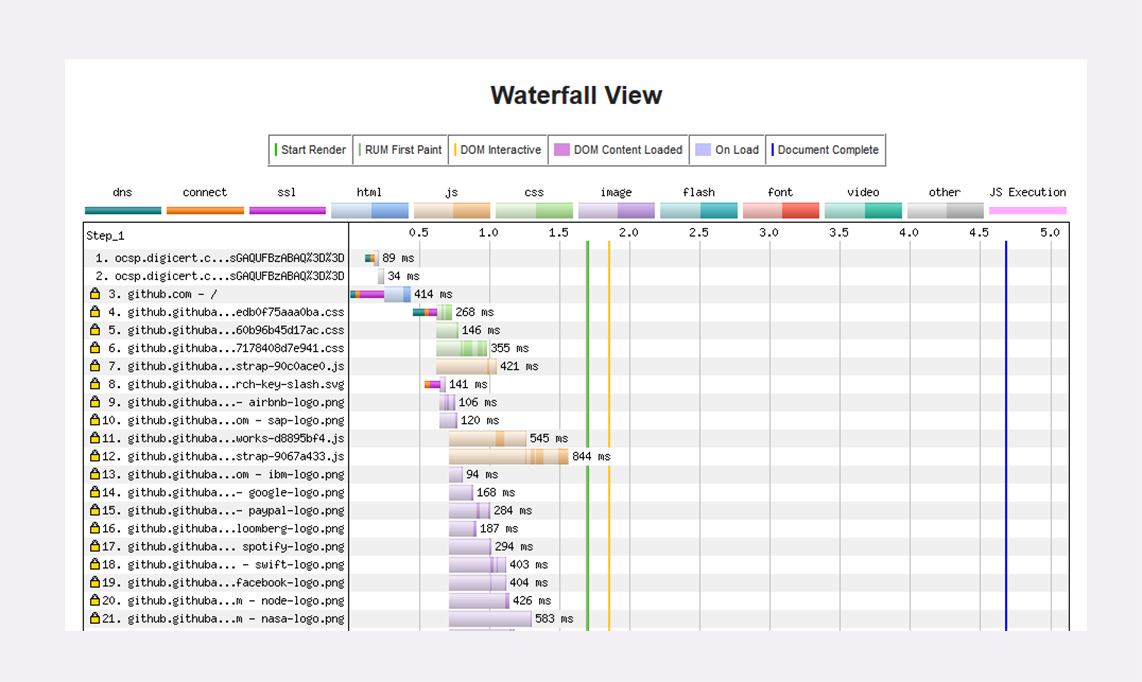Click the 844 ms bar of request 12
The height and width of the screenshot is (682, 1142).
[x=508, y=456]
